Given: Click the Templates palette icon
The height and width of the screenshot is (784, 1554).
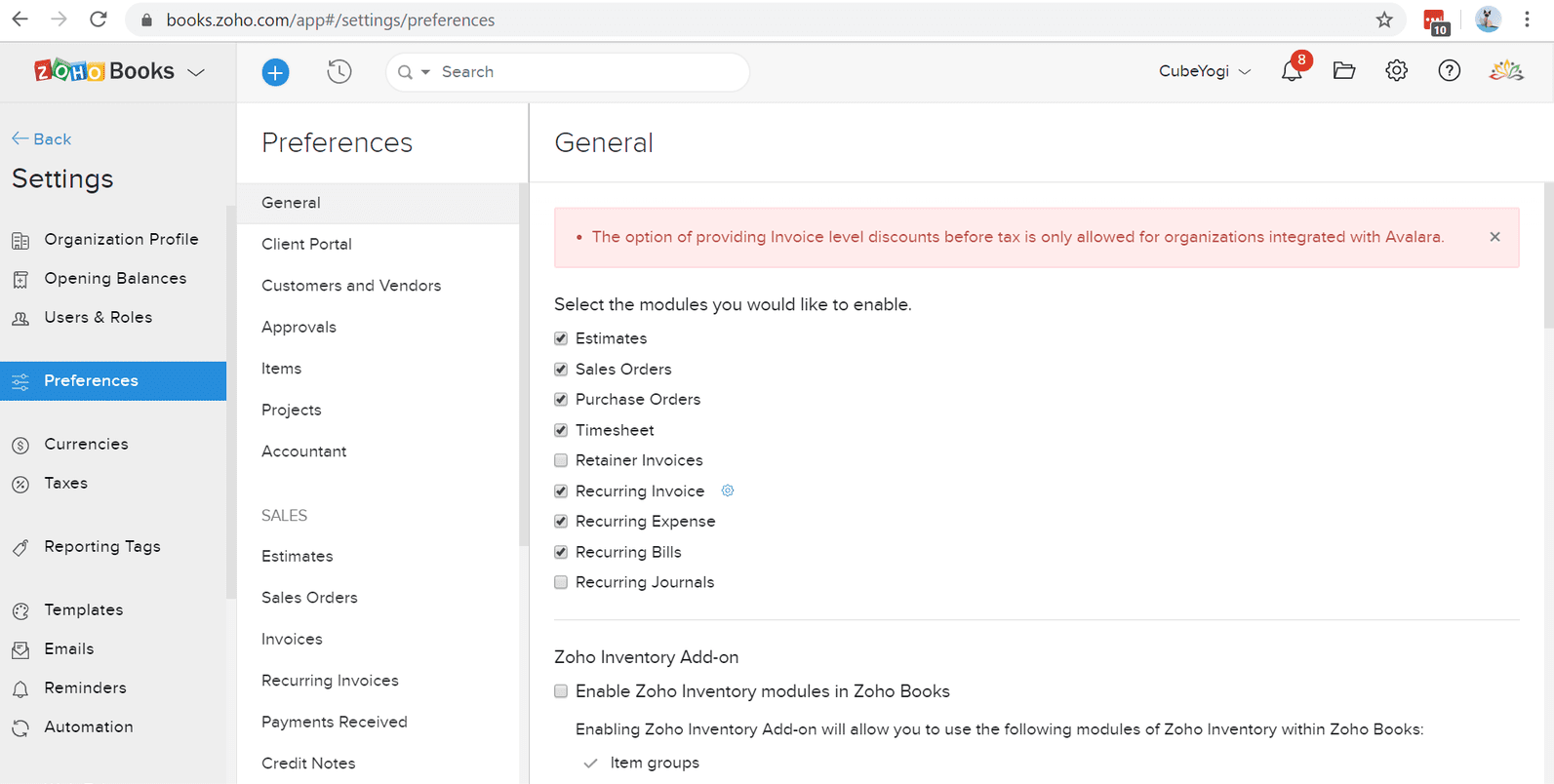Looking at the screenshot, I should 20,611.
